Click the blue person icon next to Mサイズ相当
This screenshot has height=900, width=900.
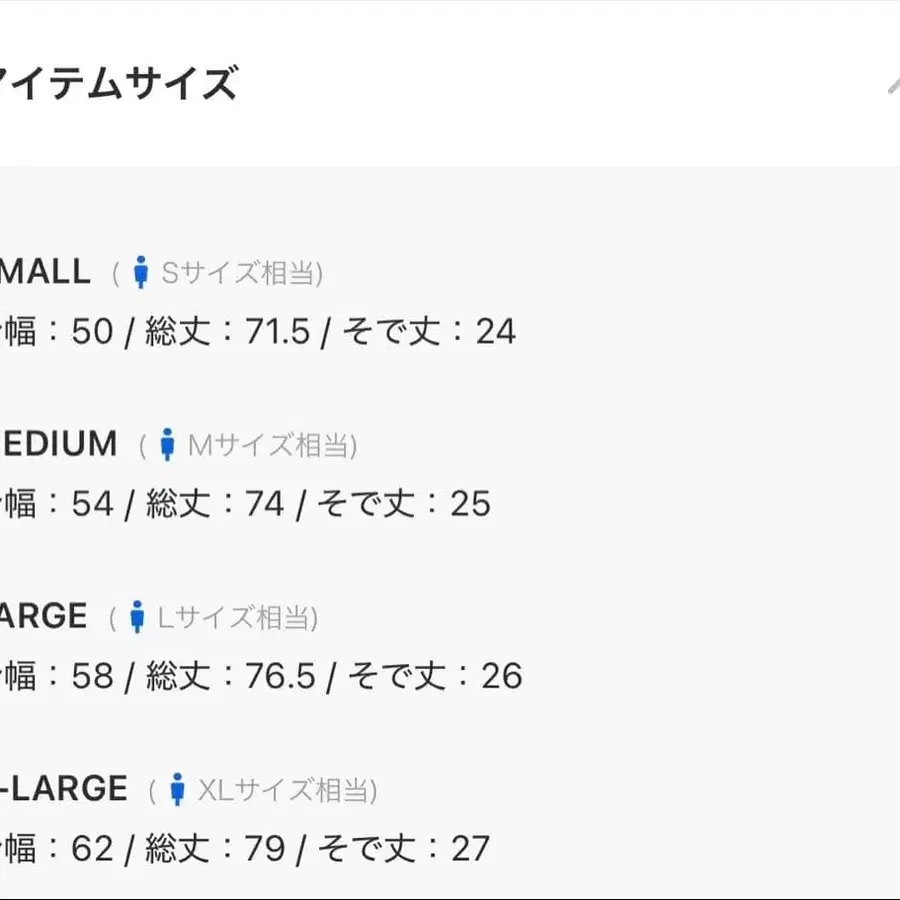pos(167,444)
